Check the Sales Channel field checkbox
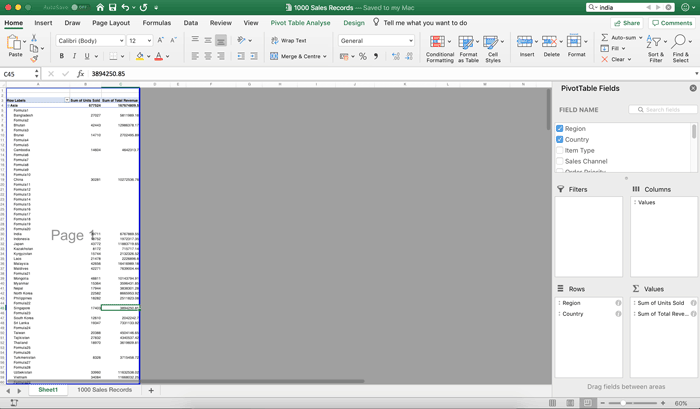 559,161
